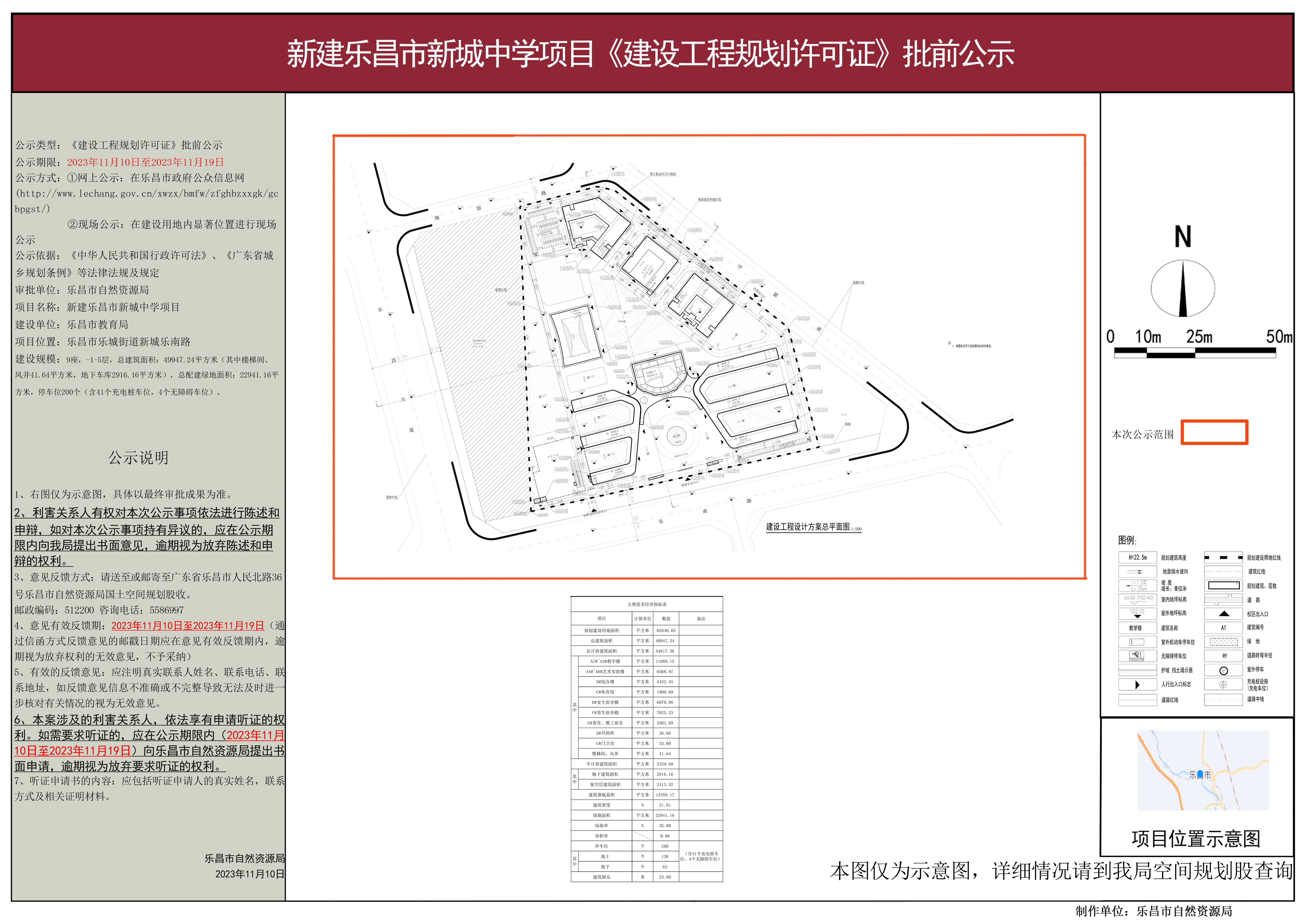Click the outdoor motor vehicle parking space symbol

pos(1138,642)
